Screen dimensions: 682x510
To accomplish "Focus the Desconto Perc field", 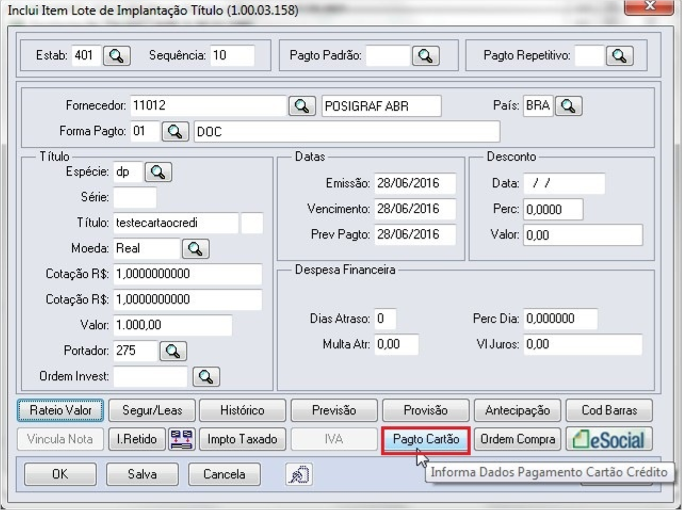I will [553, 210].
